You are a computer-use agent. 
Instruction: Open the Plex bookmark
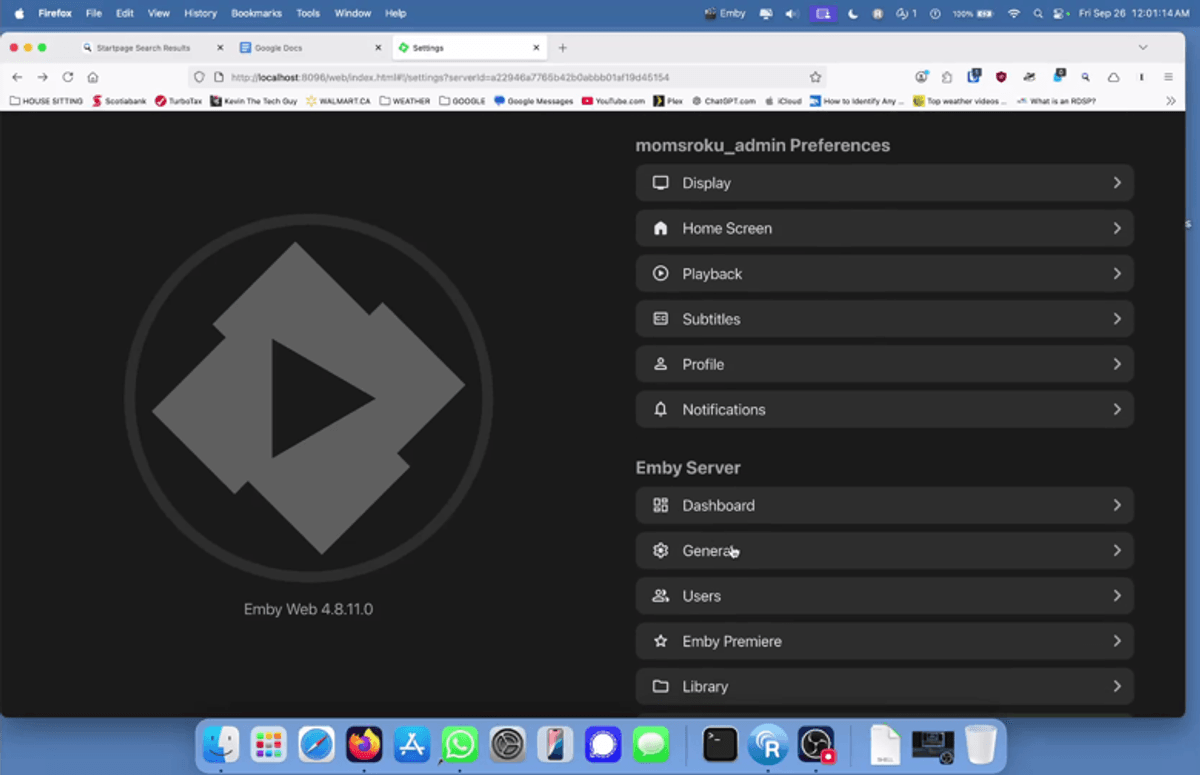[668, 101]
